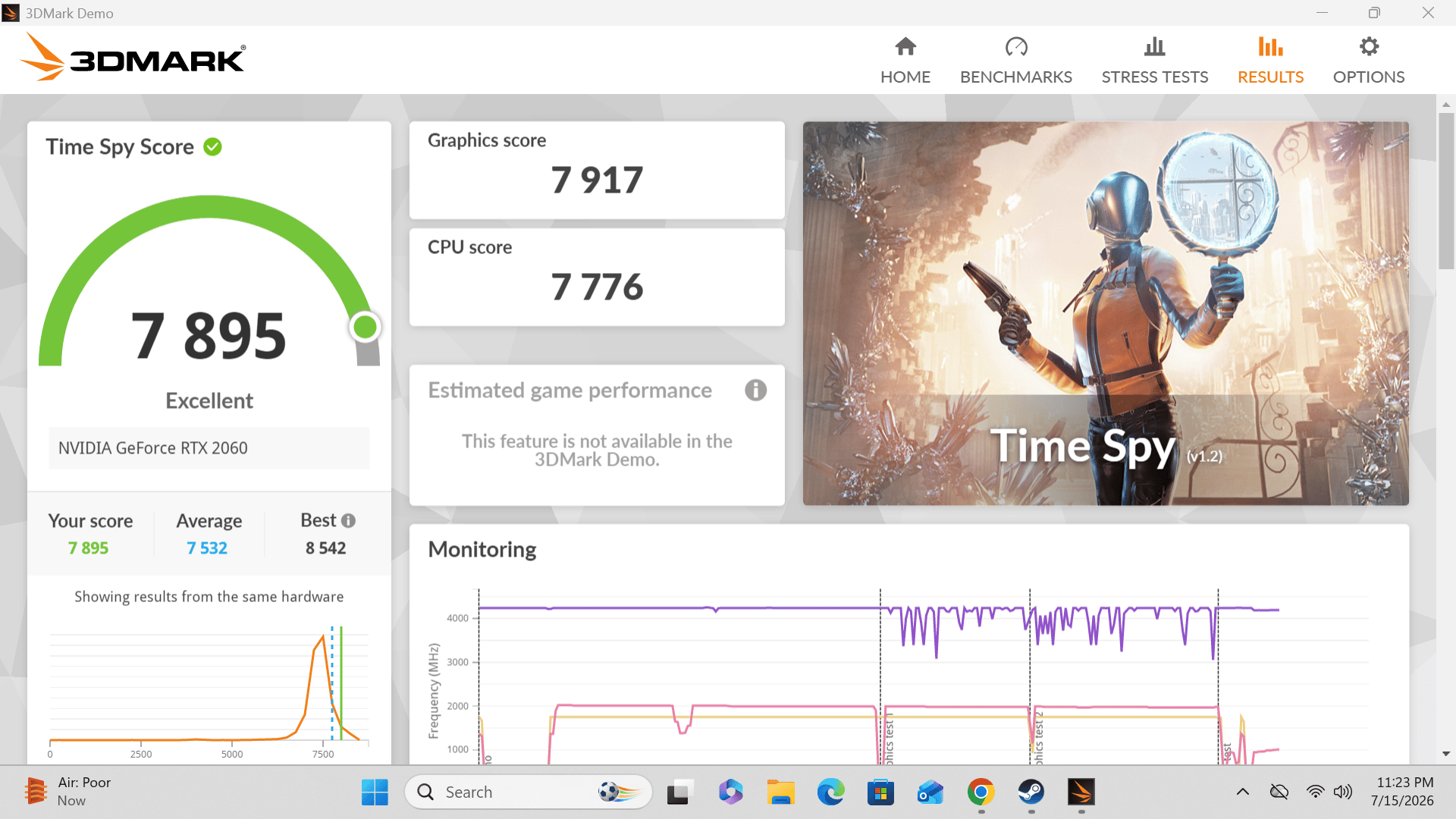Click the Excellent rating label

pos(209,400)
